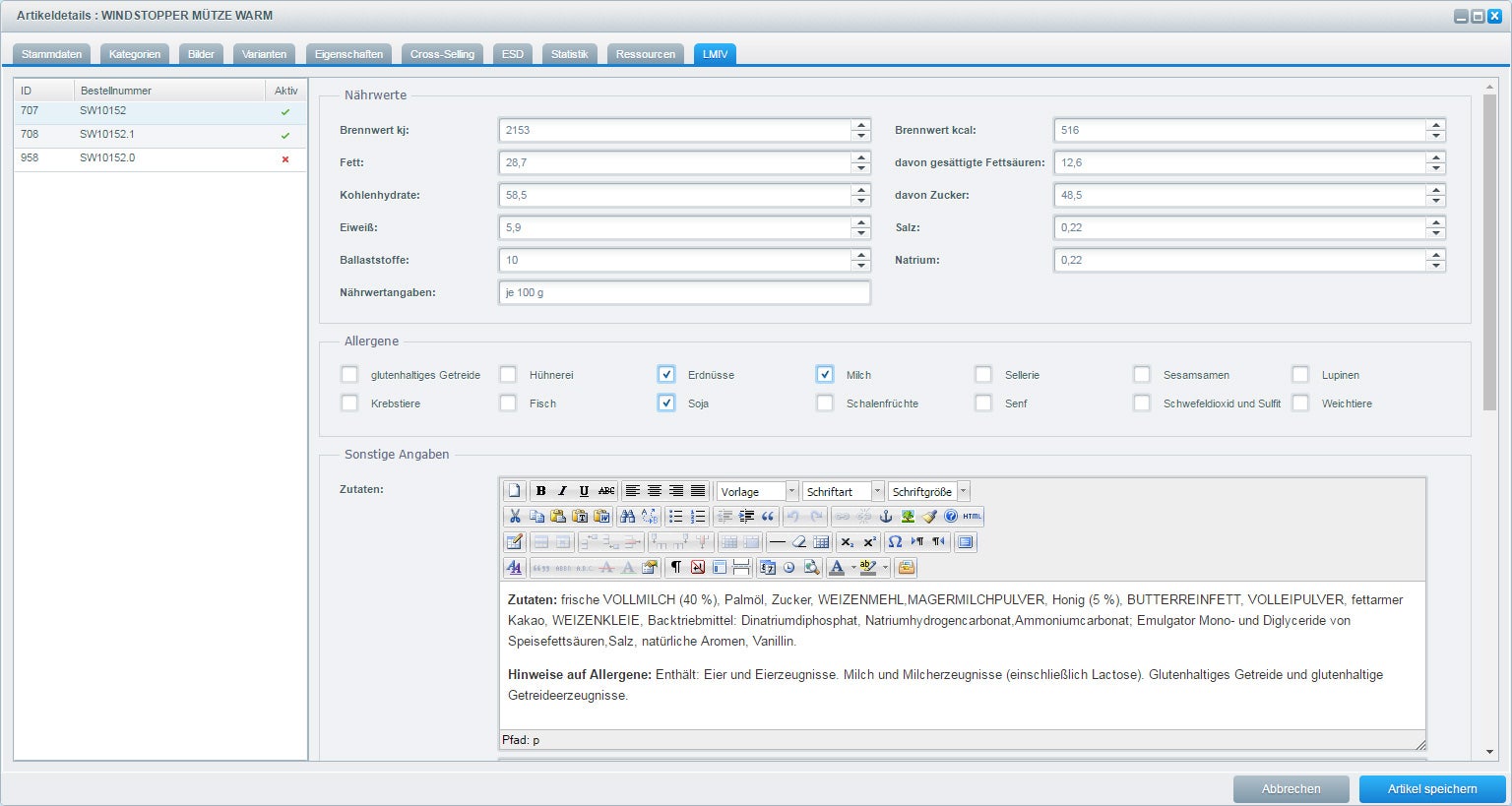Click the Abbrechen button
1512x806 pixels.
[1291, 788]
